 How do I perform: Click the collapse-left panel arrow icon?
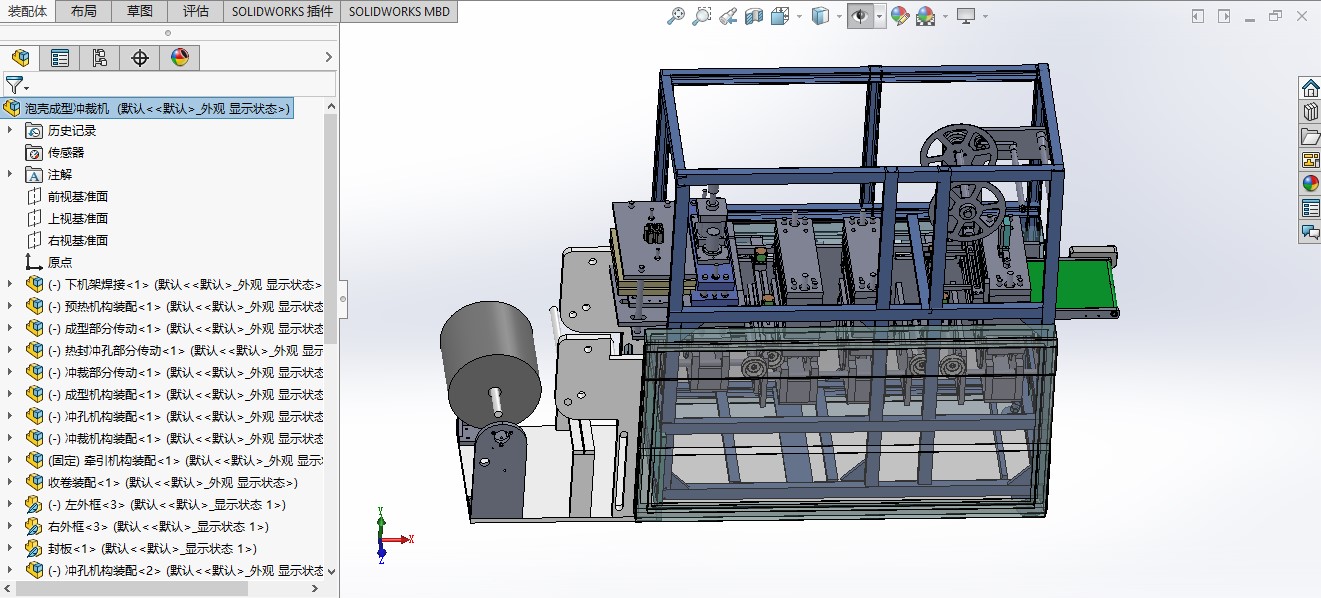(x=1199, y=16)
